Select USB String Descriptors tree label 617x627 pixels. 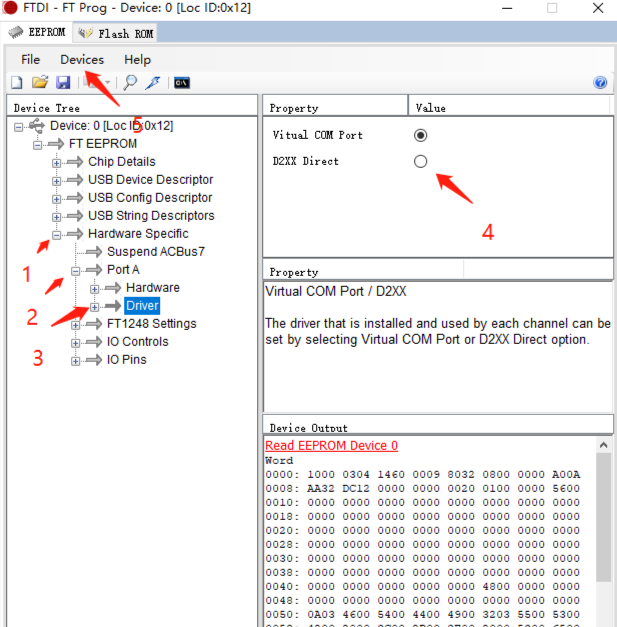[151, 216]
